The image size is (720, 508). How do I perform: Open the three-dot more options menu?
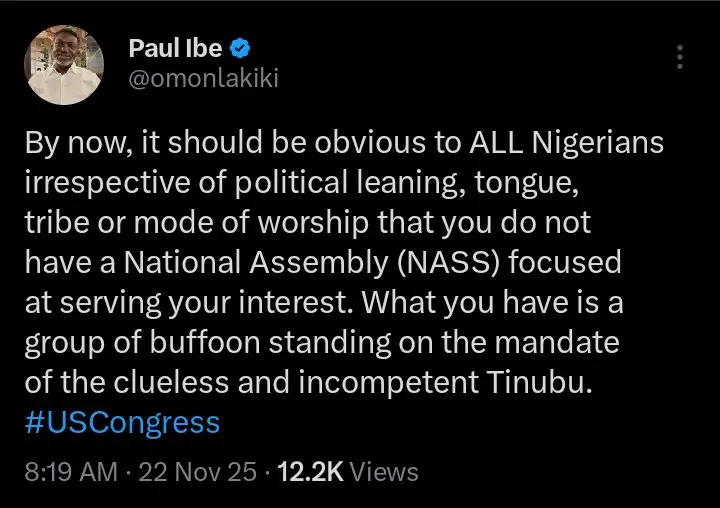[680, 56]
